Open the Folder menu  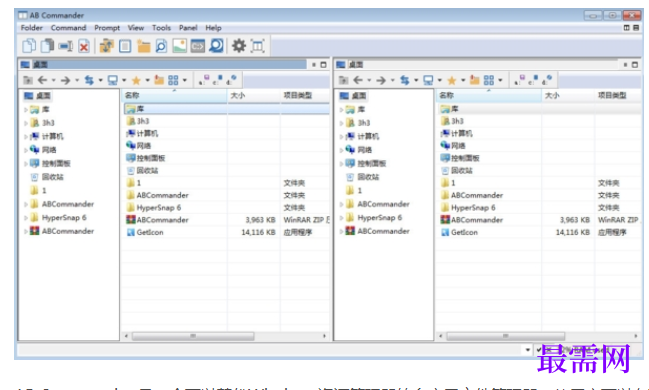[32, 28]
